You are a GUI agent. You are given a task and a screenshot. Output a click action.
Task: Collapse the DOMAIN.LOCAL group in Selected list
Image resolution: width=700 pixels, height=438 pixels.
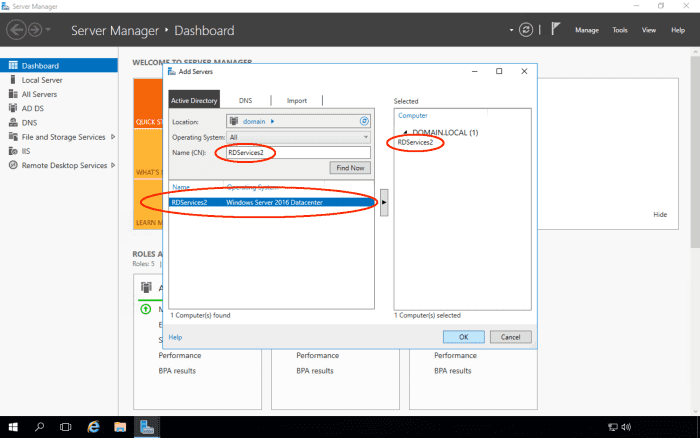[405, 133]
